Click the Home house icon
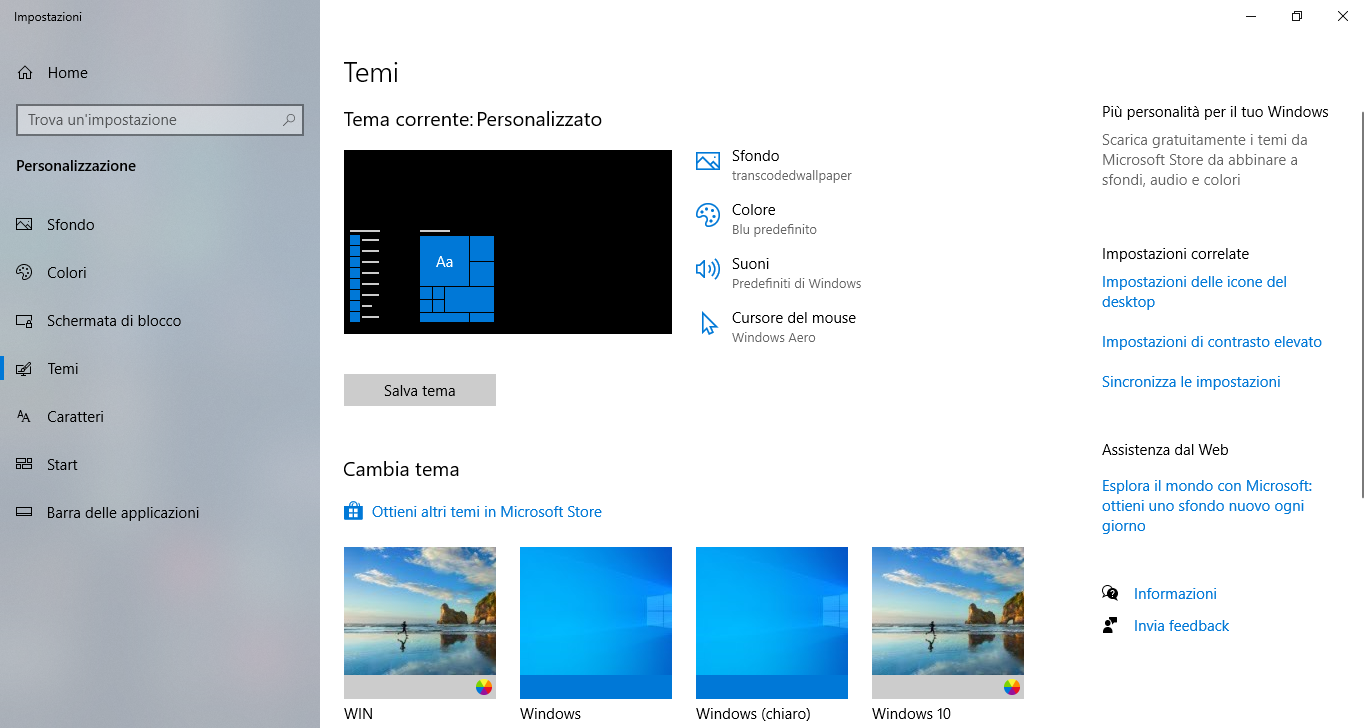This screenshot has height=728, width=1366. pos(25,73)
